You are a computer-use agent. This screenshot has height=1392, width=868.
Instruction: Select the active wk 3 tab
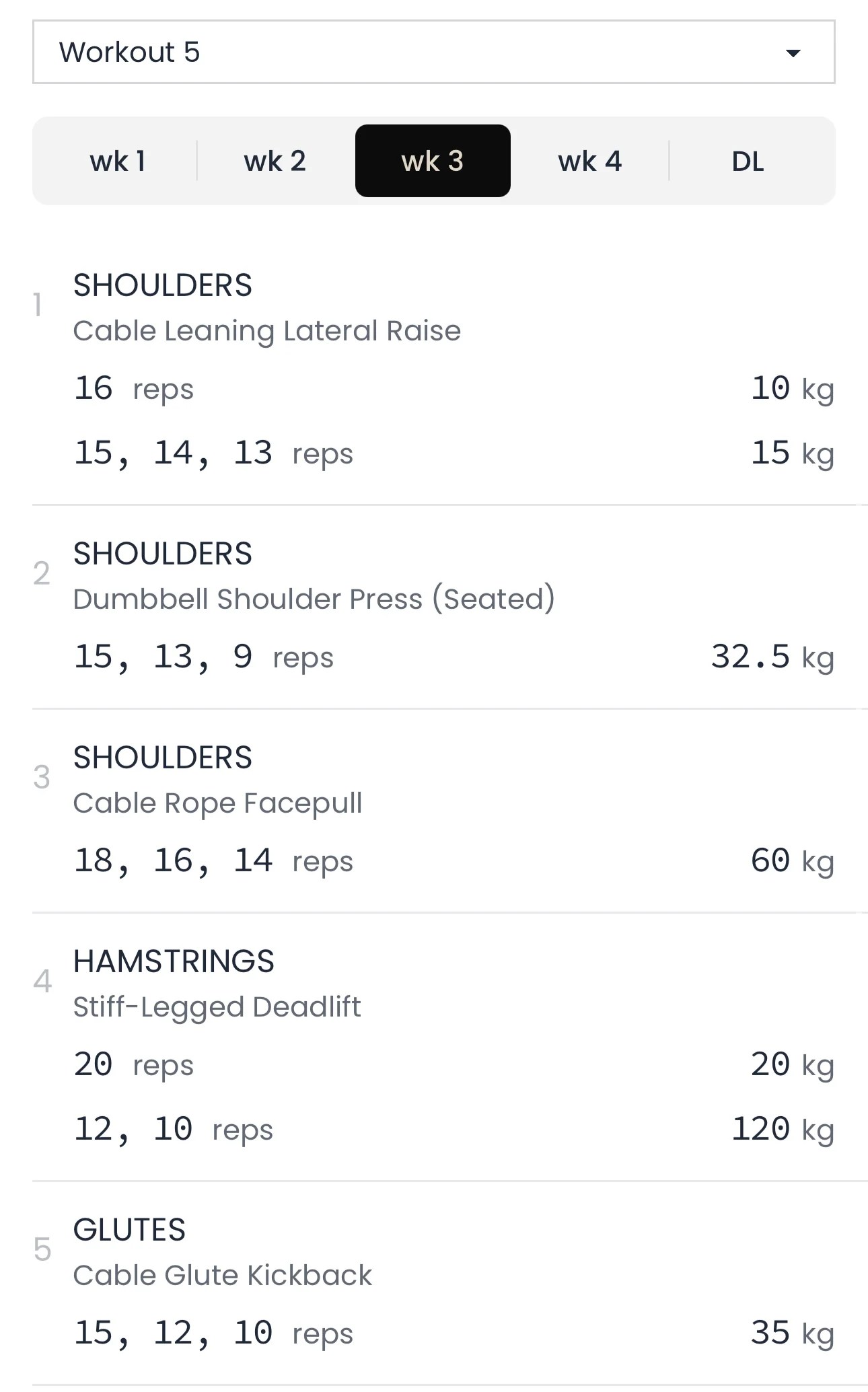(433, 161)
